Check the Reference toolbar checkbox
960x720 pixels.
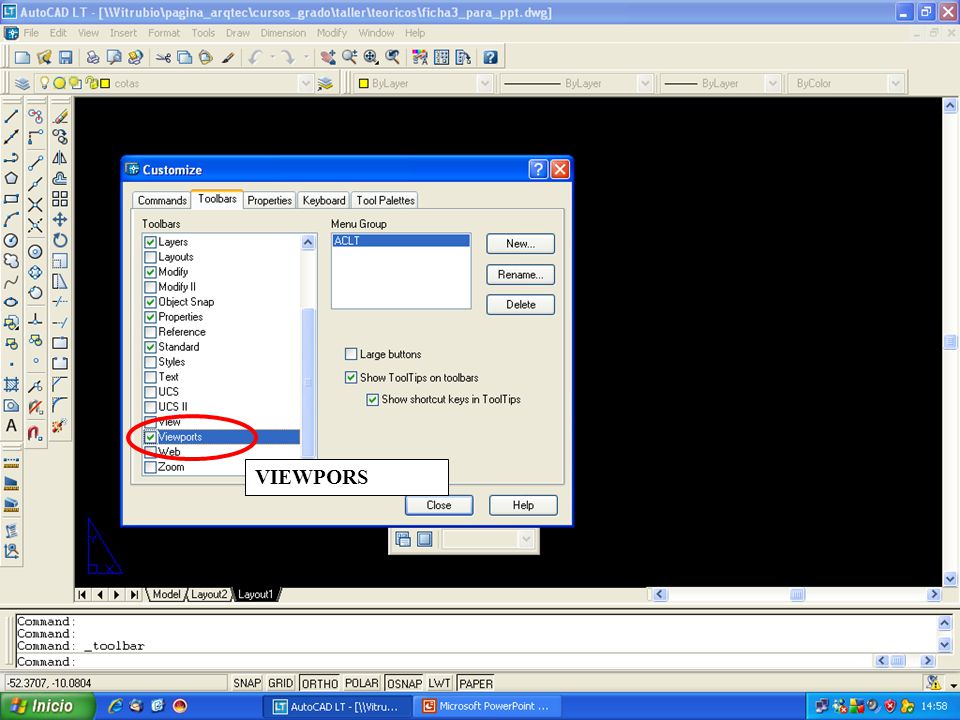click(x=151, y=332)
